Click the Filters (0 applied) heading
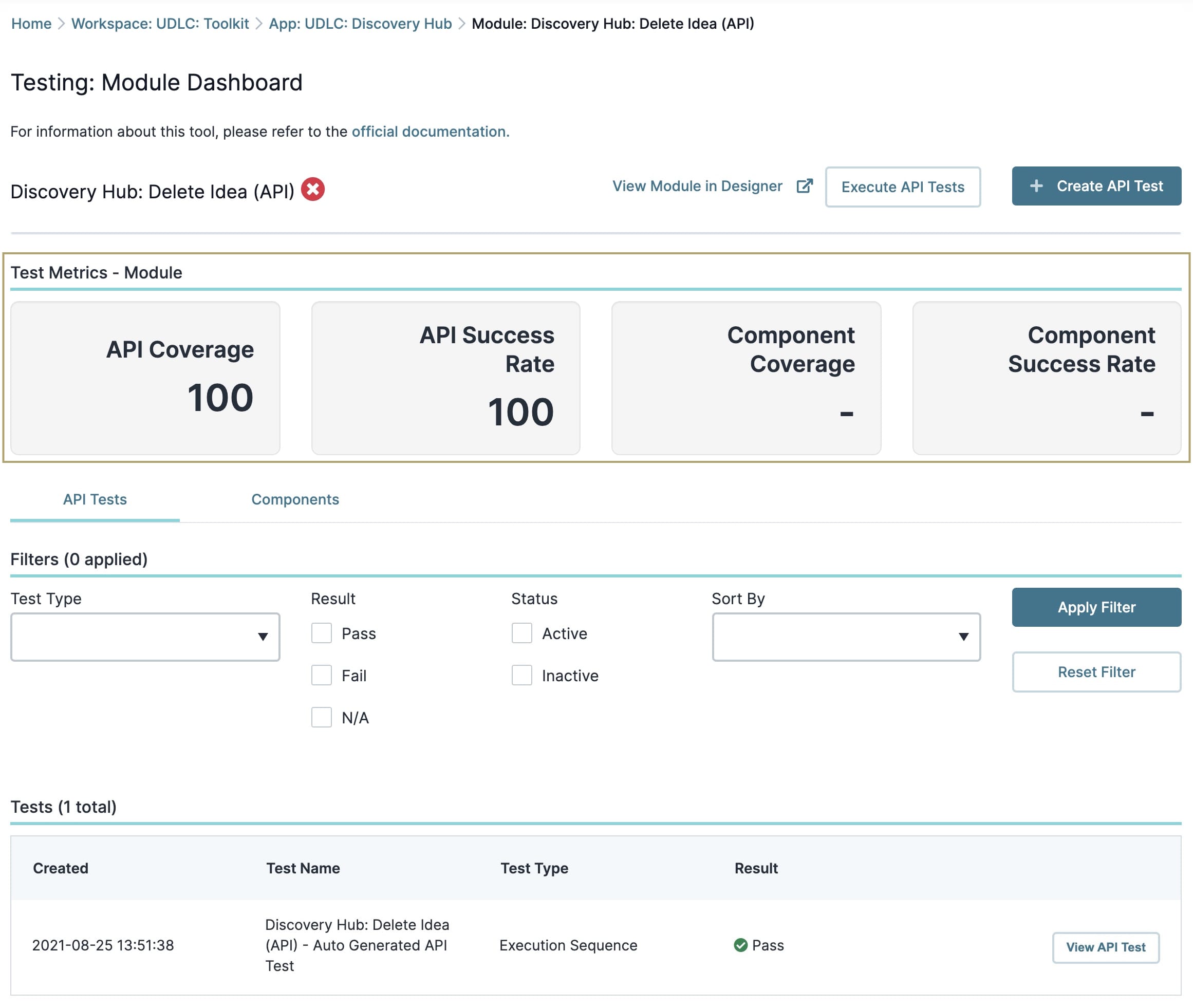 pyautogui.click(x=79, y=559)
